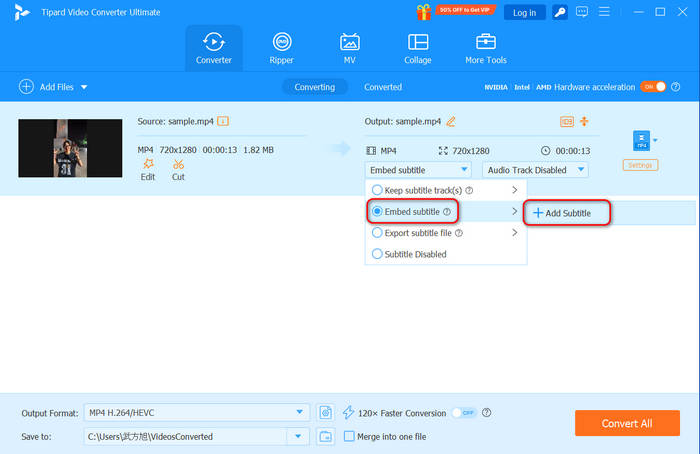Enable 120× Faster Conversion toggle
This screenshot has width=700, height=454.
pos(463,412)
